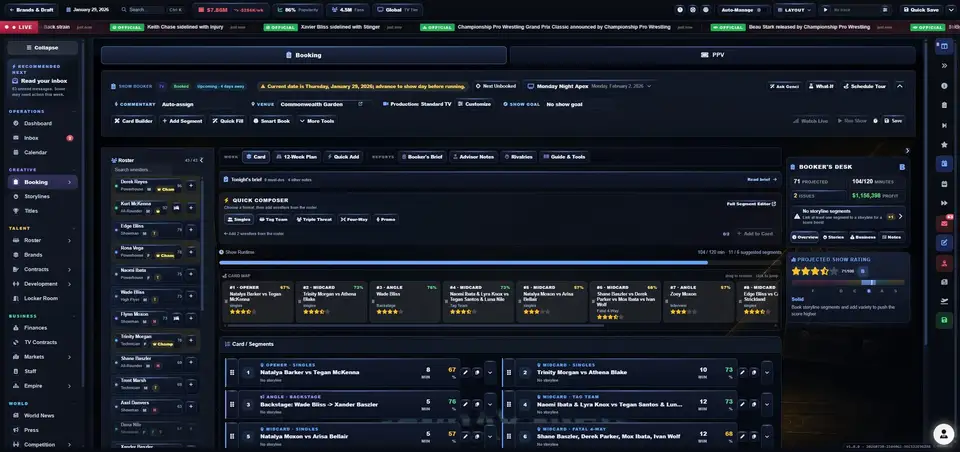Open the Read brief link
Screen dimensions: 960x452
762,179
